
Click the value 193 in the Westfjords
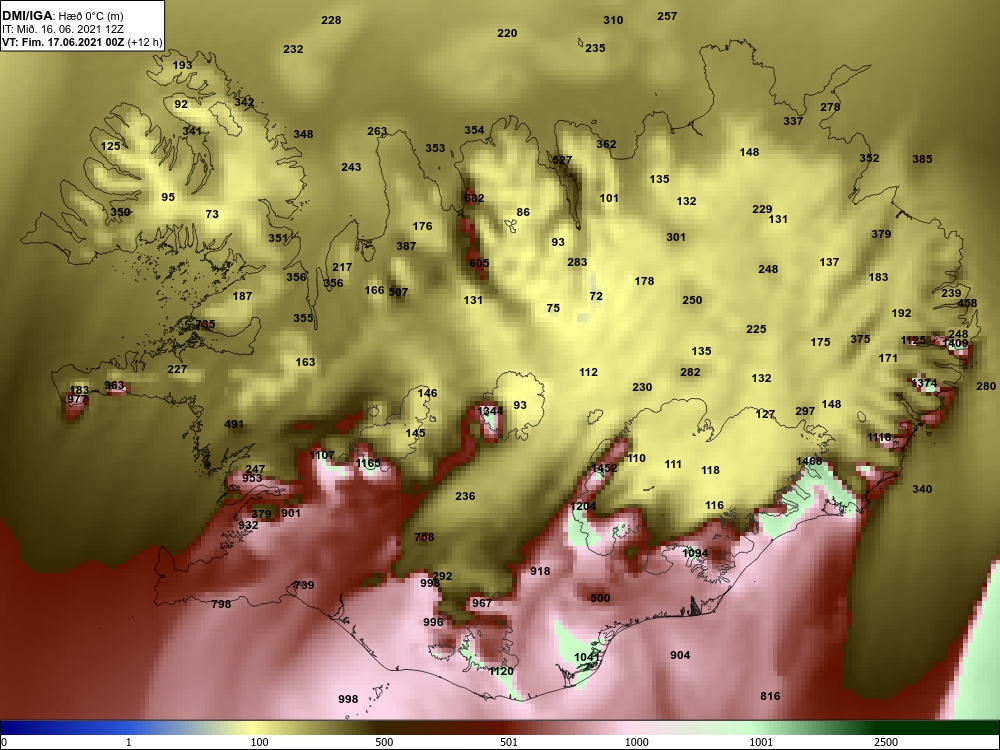click(182, 65)
